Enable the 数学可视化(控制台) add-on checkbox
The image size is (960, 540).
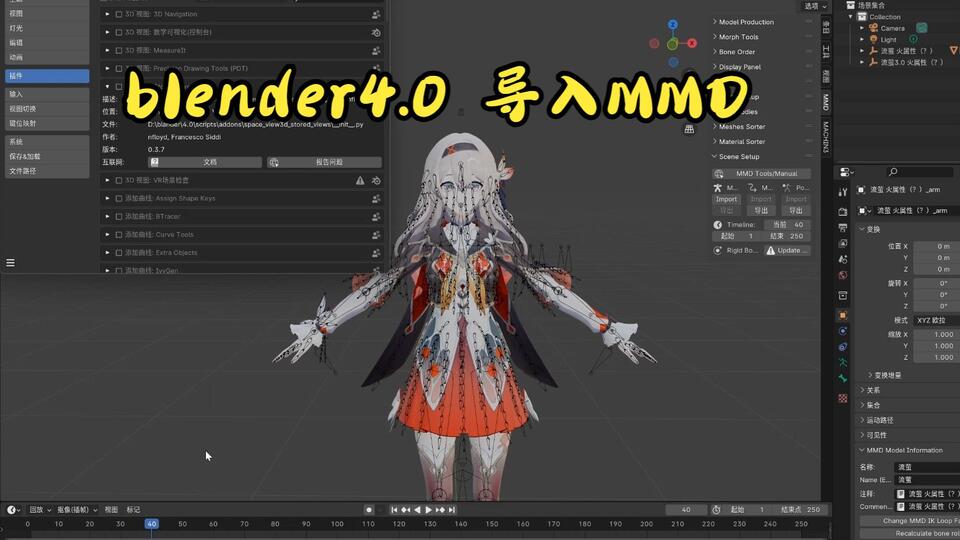click(x=119, y=32)
